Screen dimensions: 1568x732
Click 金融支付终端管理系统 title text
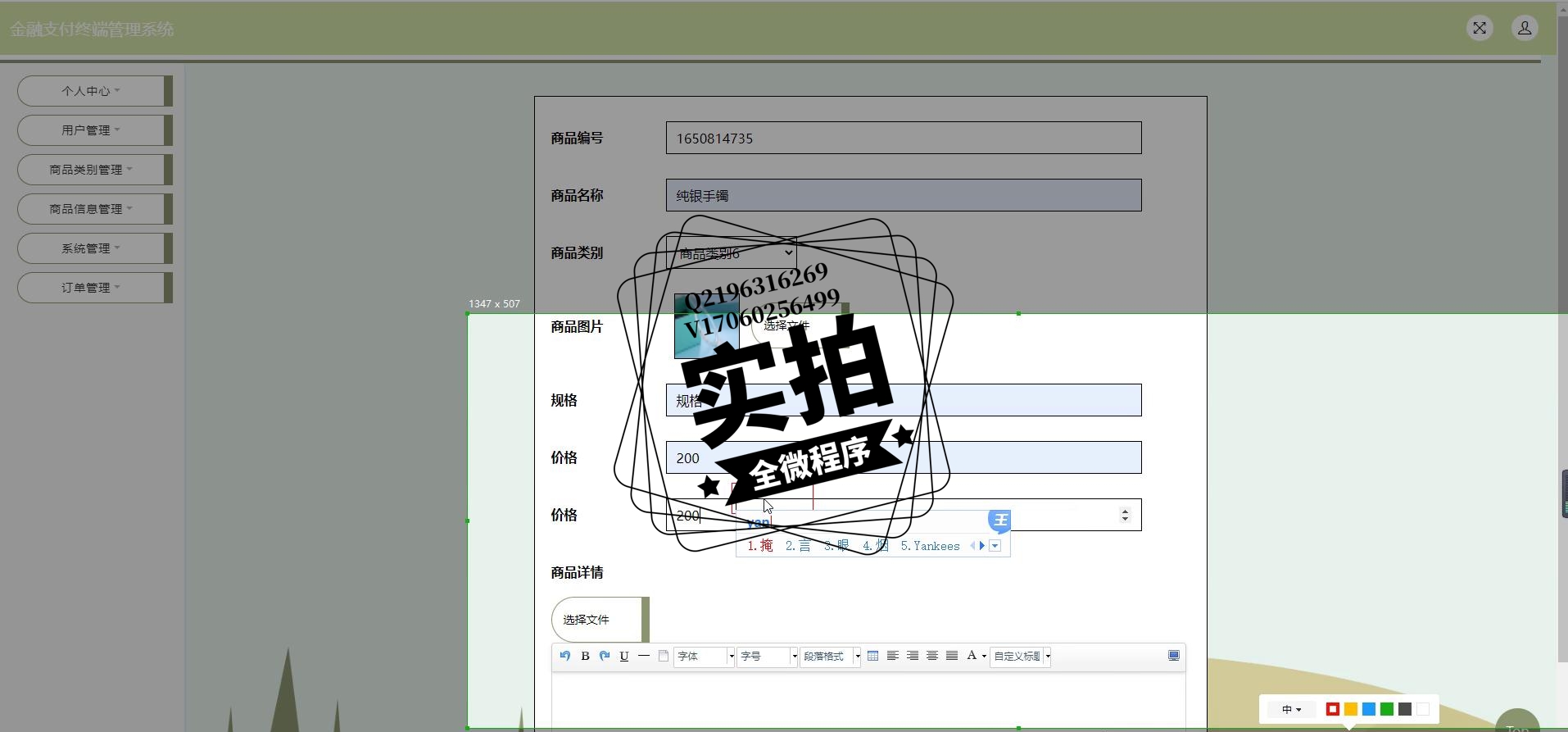coord(92,30)
